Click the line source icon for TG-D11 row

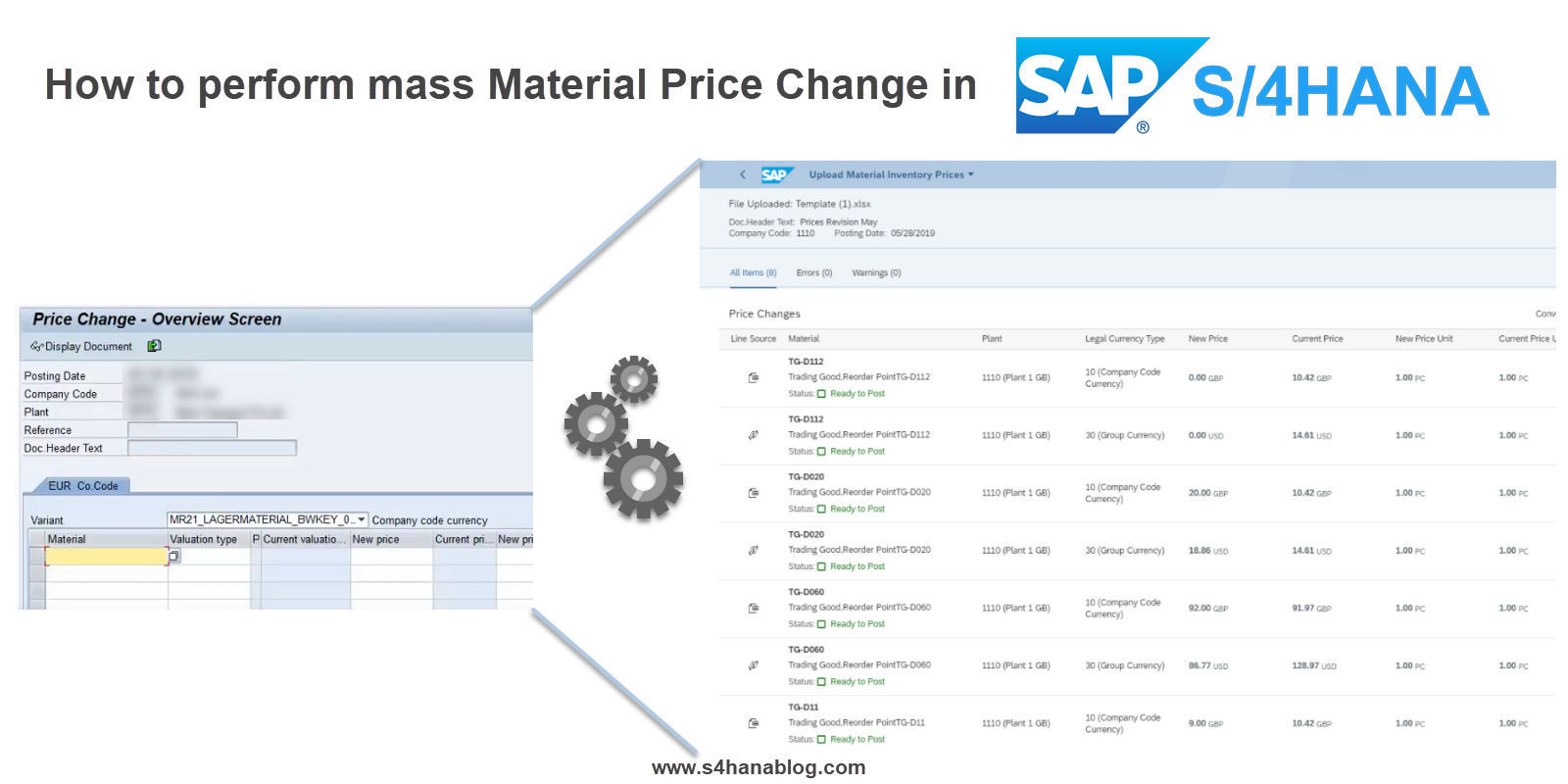tap(754, 723)
